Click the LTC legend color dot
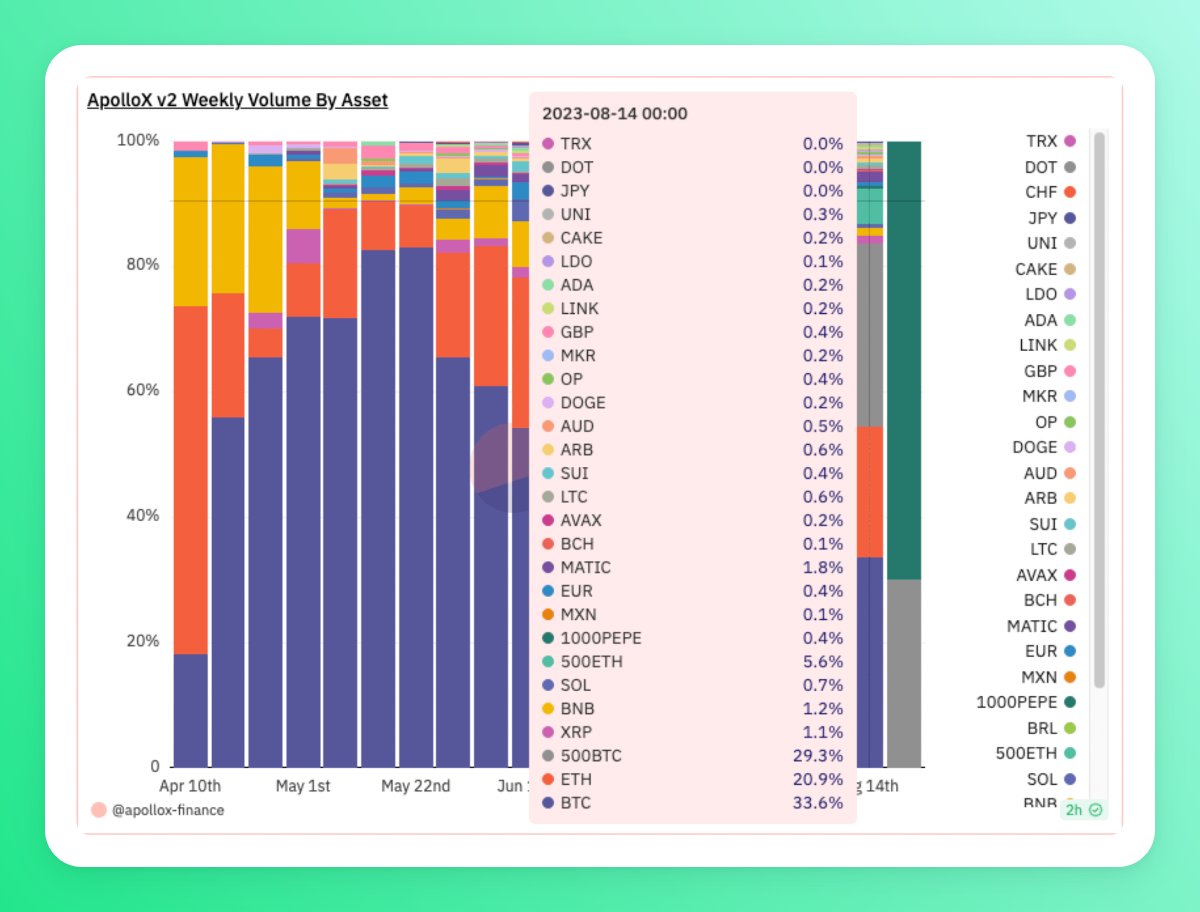This screenshot has height=912, width=1200. pos(1070,549)
